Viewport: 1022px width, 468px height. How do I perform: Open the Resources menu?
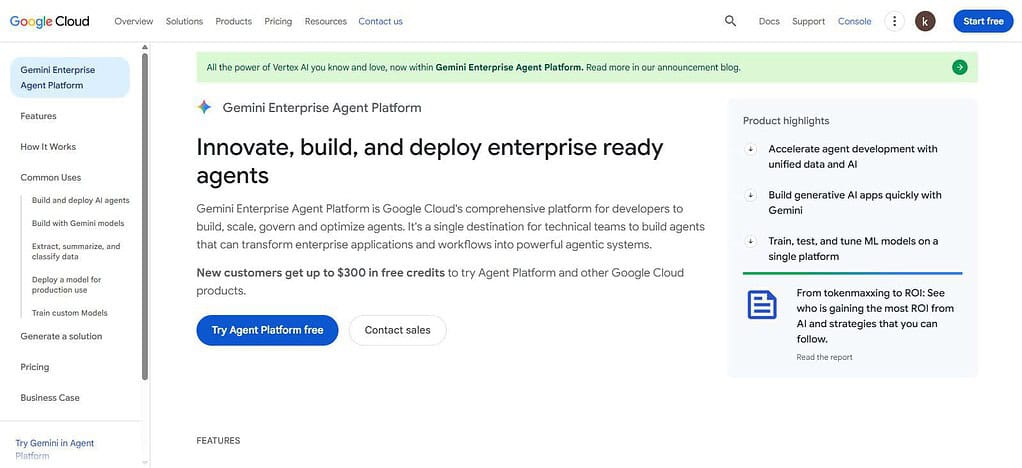pyautogui.click(x=326, y=21)
